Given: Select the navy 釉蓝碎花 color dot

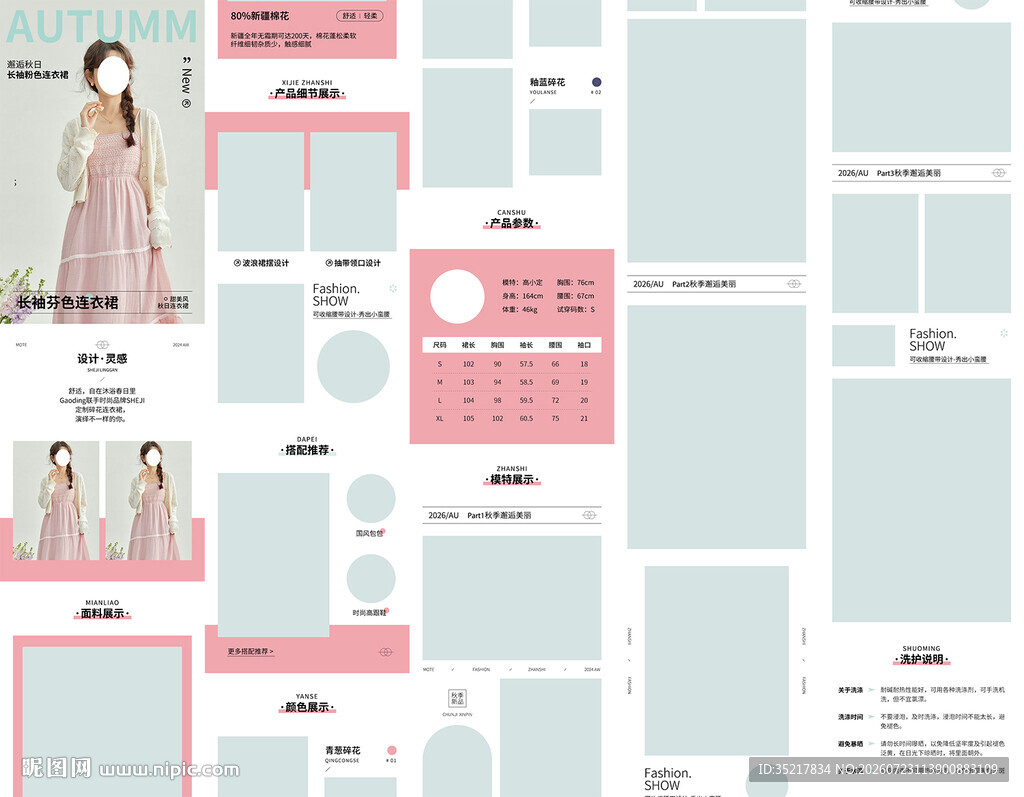Looking at the screenshot, I should [596, 82].
